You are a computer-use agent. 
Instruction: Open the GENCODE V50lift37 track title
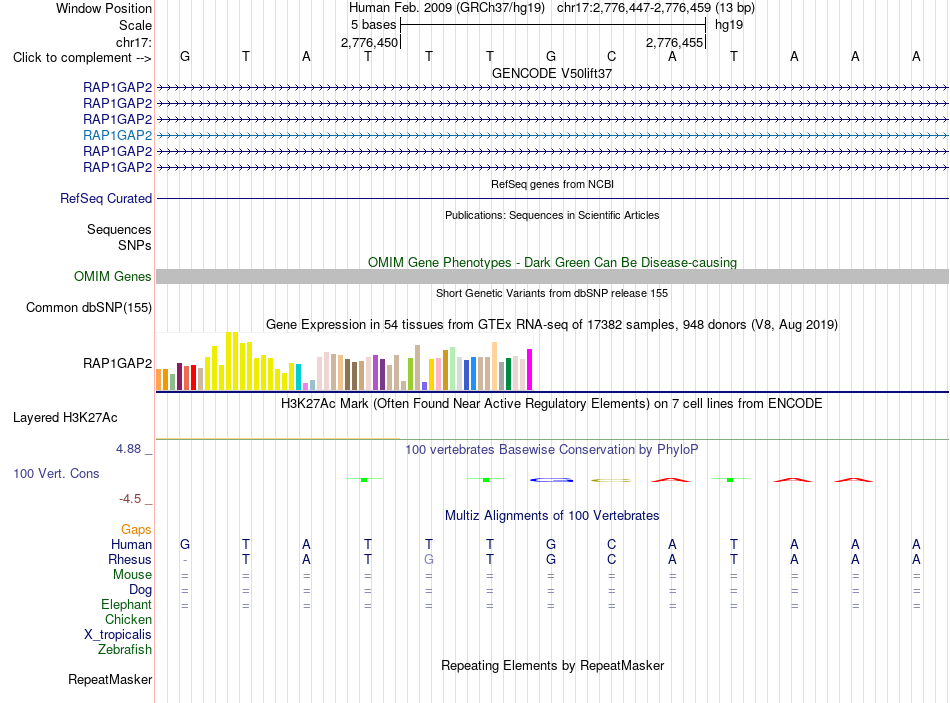coord(552,73)
